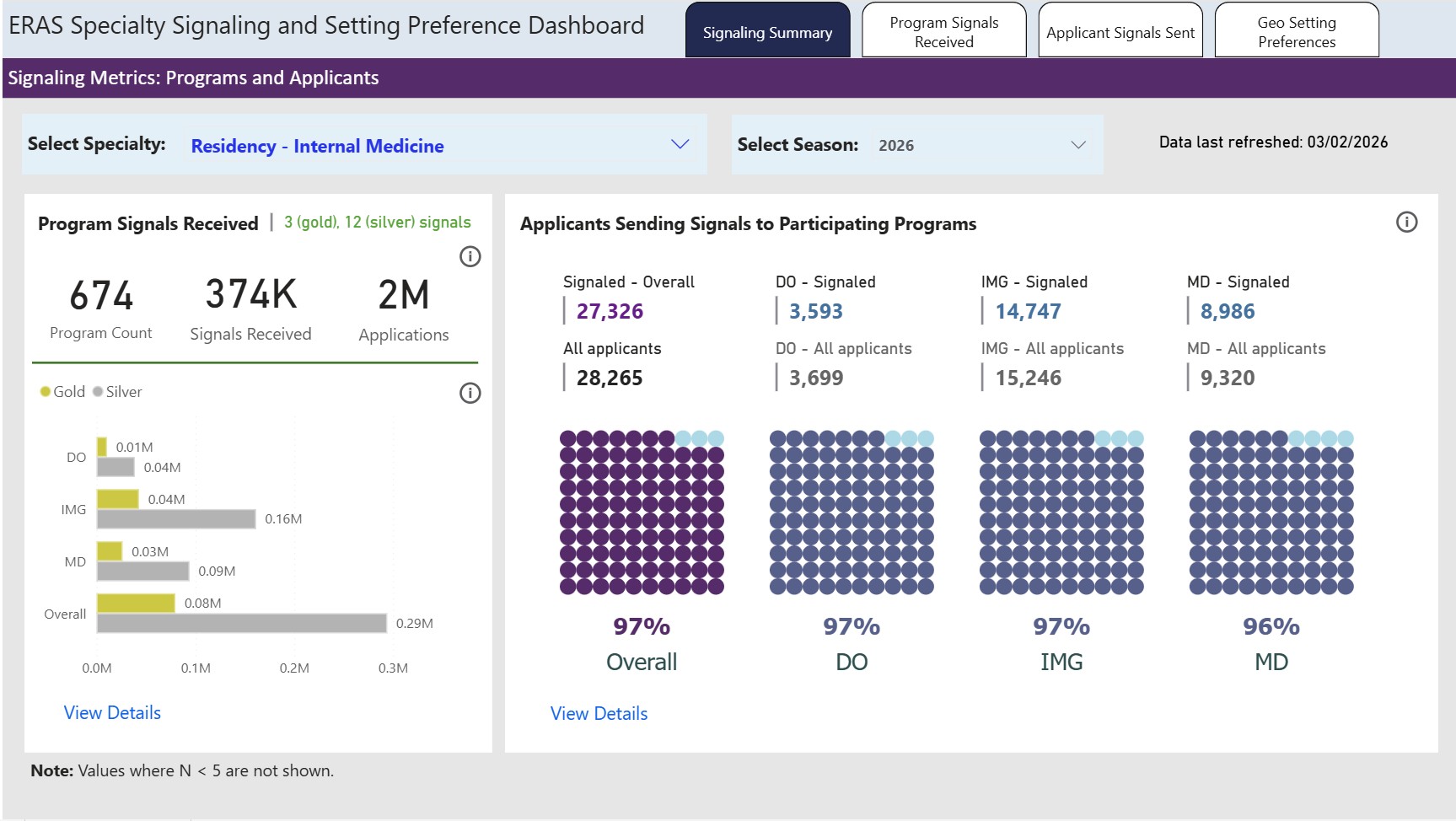Open Residency - Internal Medicine specialty selector
Screen dimensions: 1456x821
point(317,146)
